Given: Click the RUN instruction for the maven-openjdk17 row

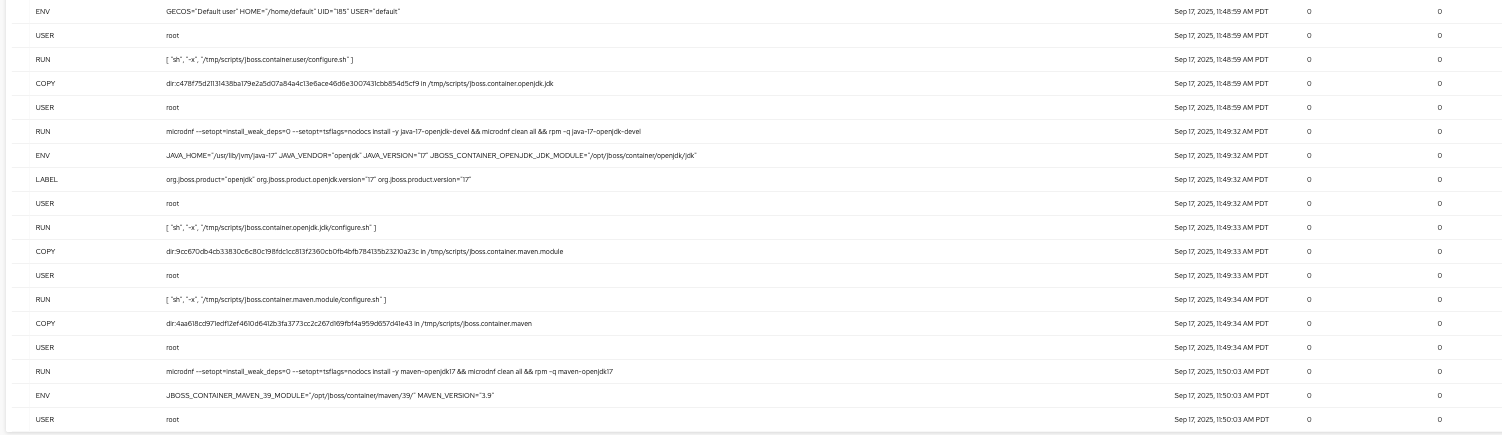Looking at the screenshot, I should [x=43, y=371].
